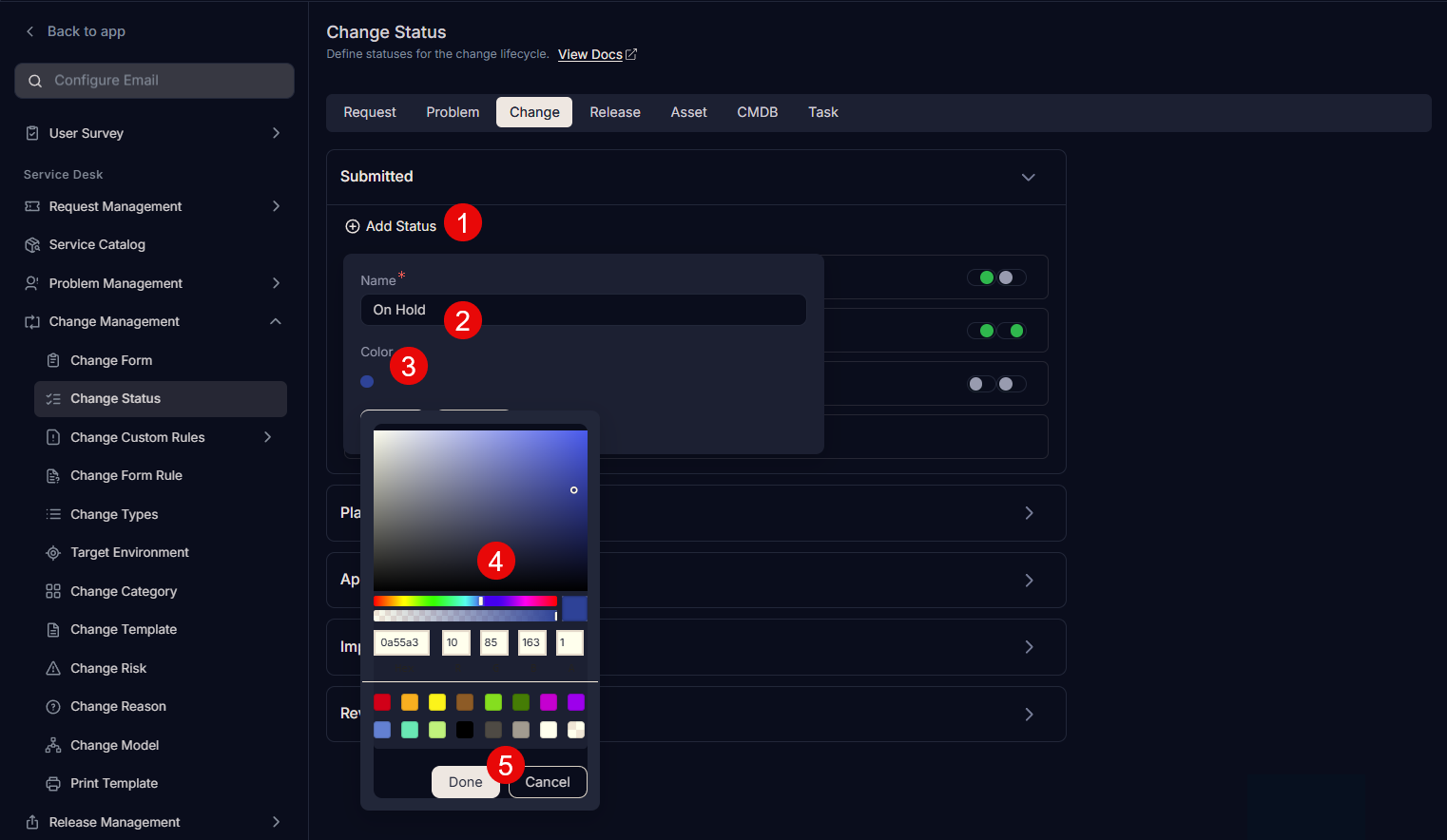Expand the Problem Management chevron

point(276,283)
